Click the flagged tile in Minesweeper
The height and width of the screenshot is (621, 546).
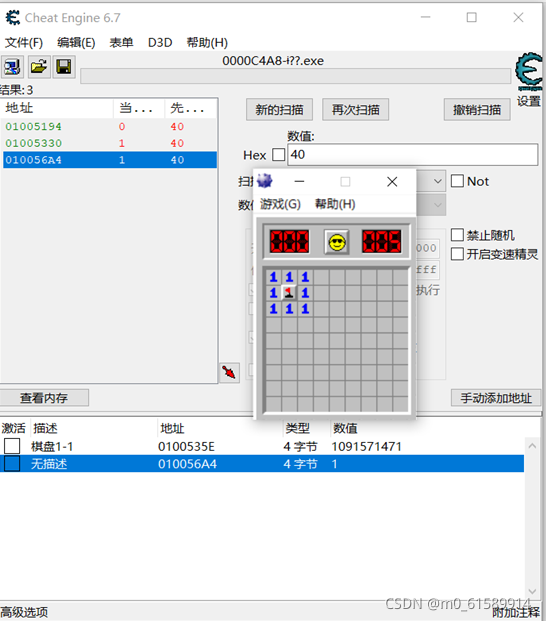(289, 293)
